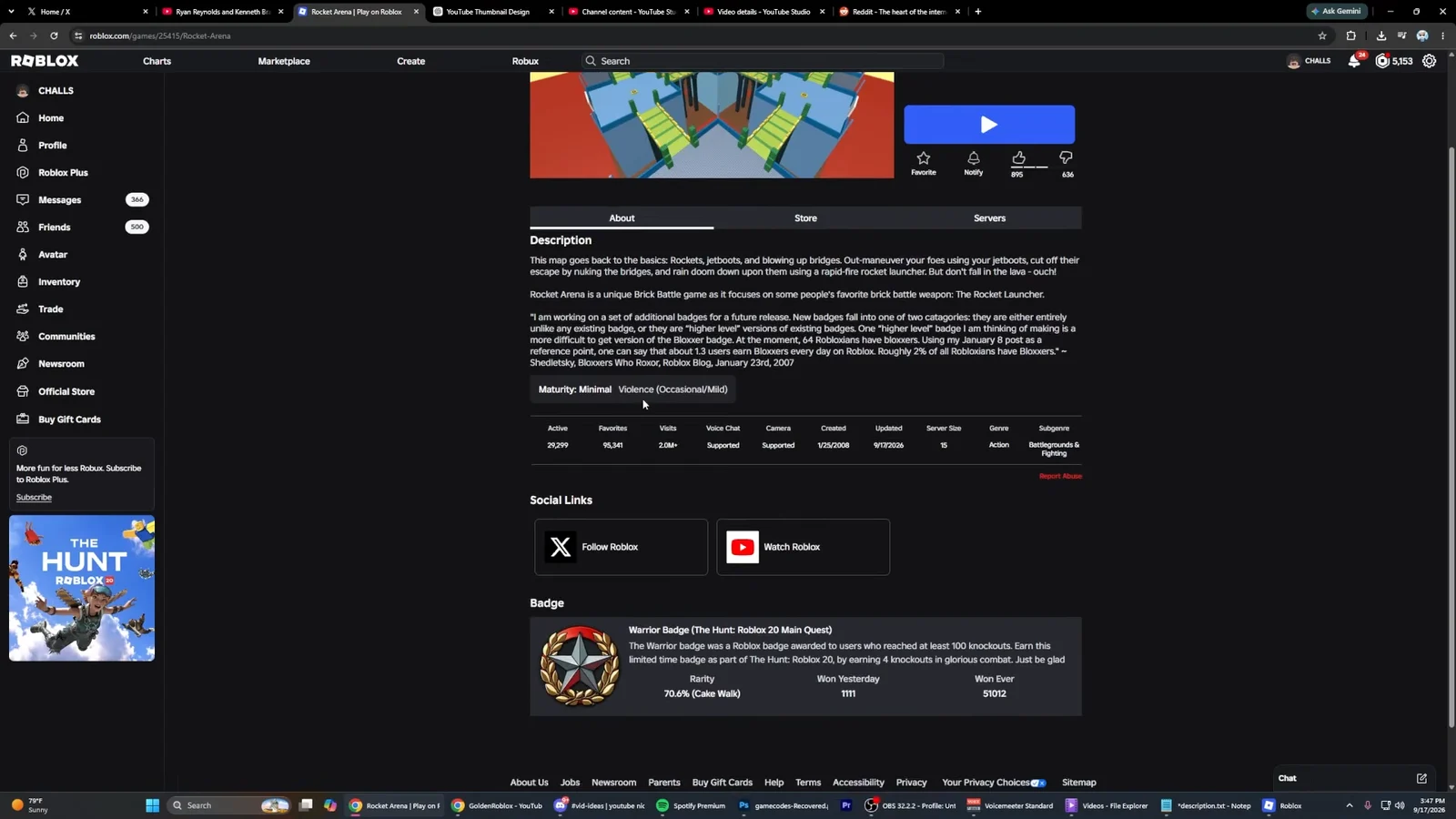Select the About tab

coord(622,218)
